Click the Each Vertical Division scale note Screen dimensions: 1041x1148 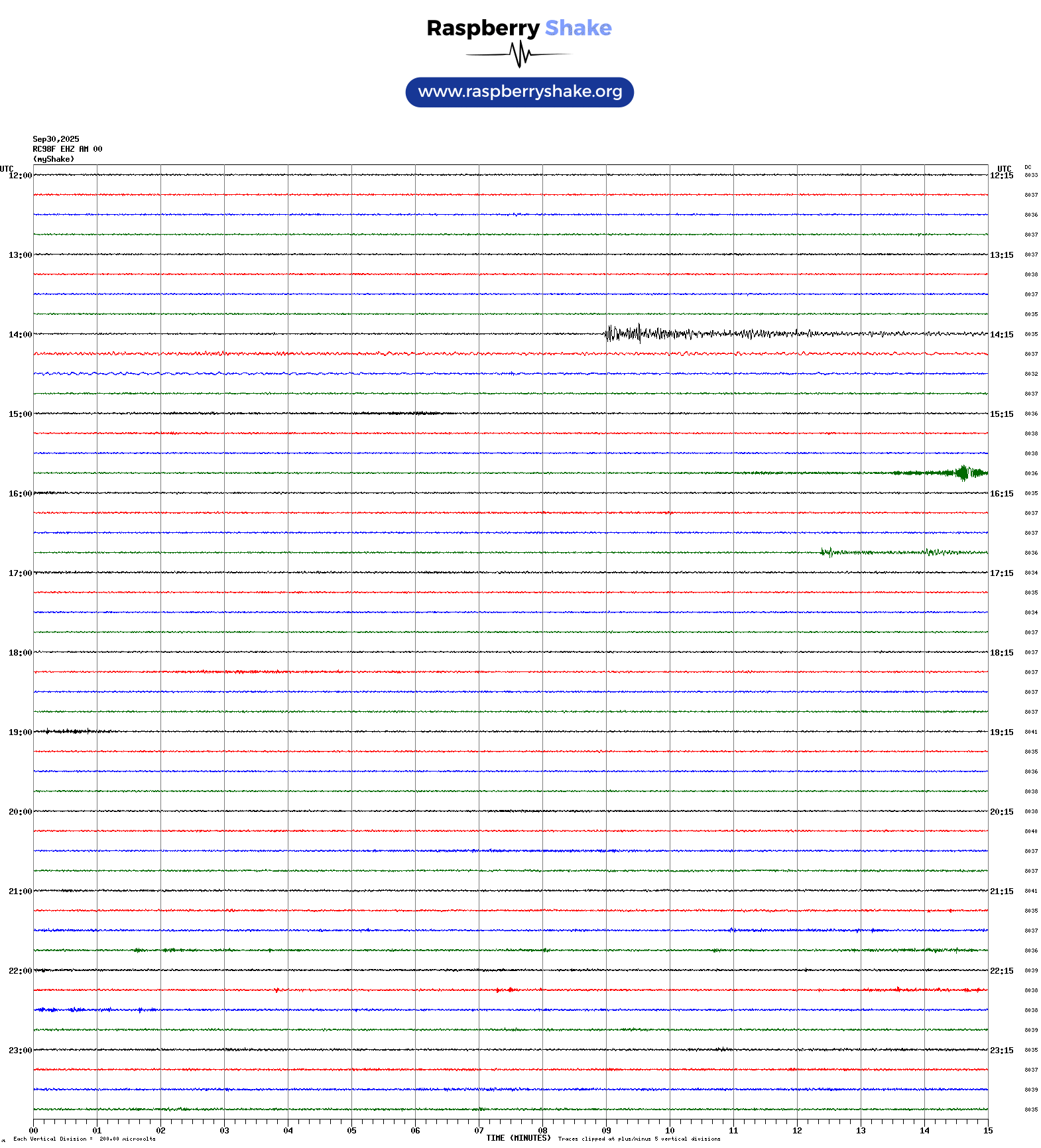coord(84,1139)
